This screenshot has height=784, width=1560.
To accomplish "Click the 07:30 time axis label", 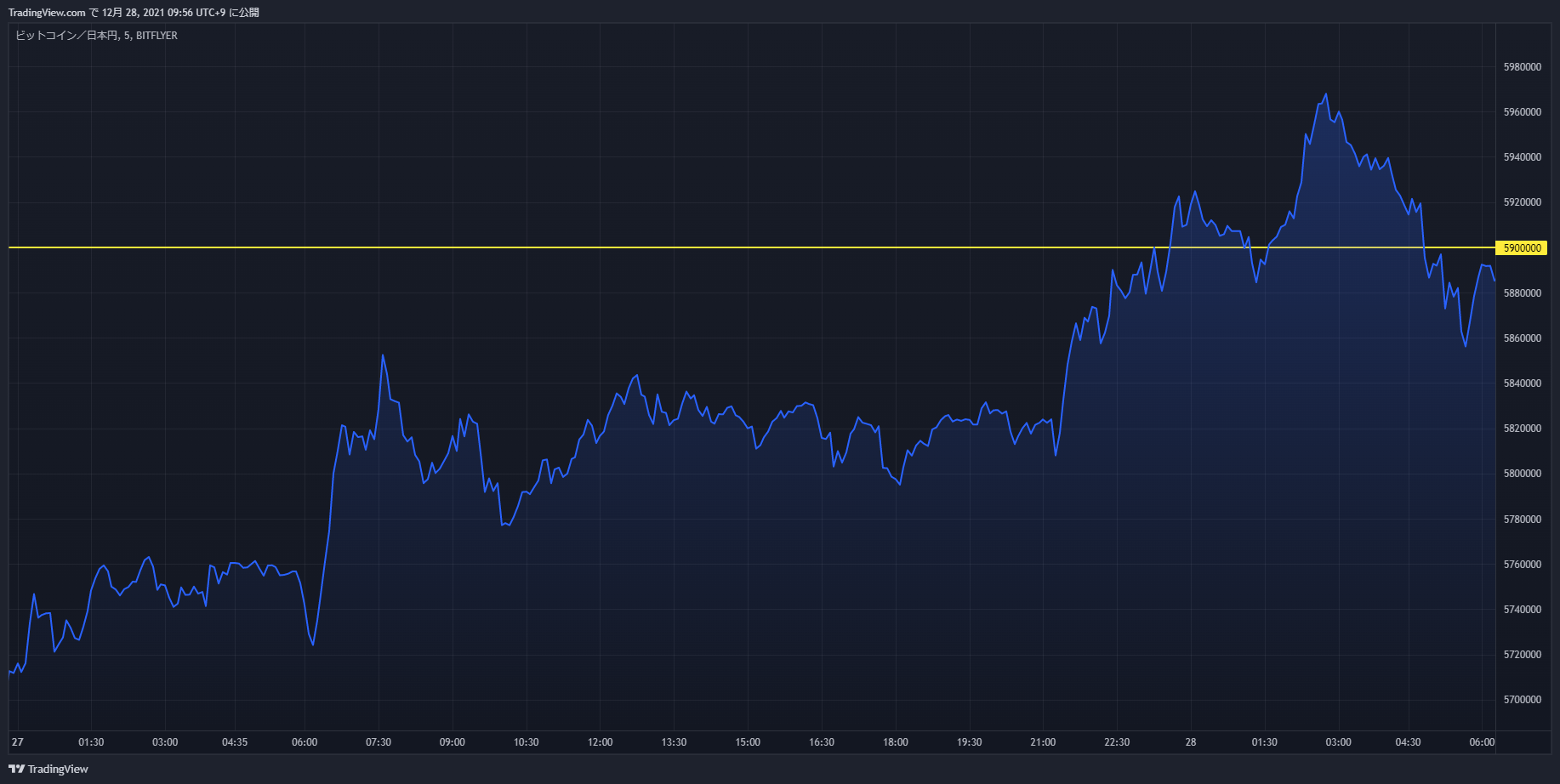I will click(x=379, y=742).
